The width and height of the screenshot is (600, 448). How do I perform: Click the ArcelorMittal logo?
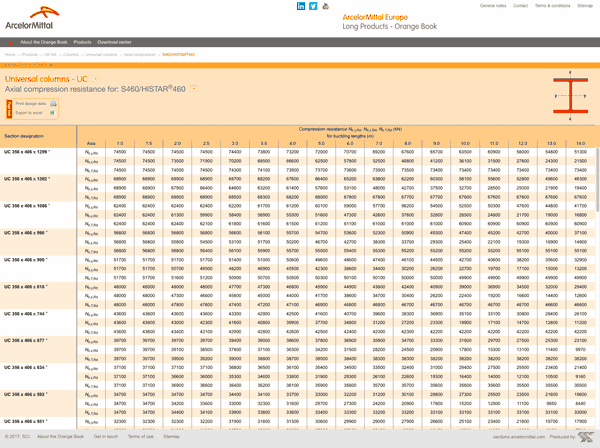33,18
